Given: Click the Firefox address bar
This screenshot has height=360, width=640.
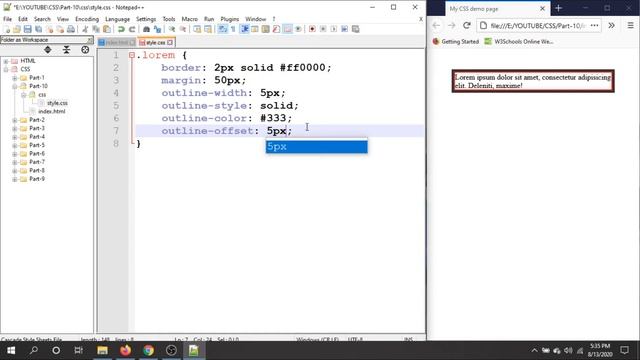Looking at the screenshot, I should point(538,25).
